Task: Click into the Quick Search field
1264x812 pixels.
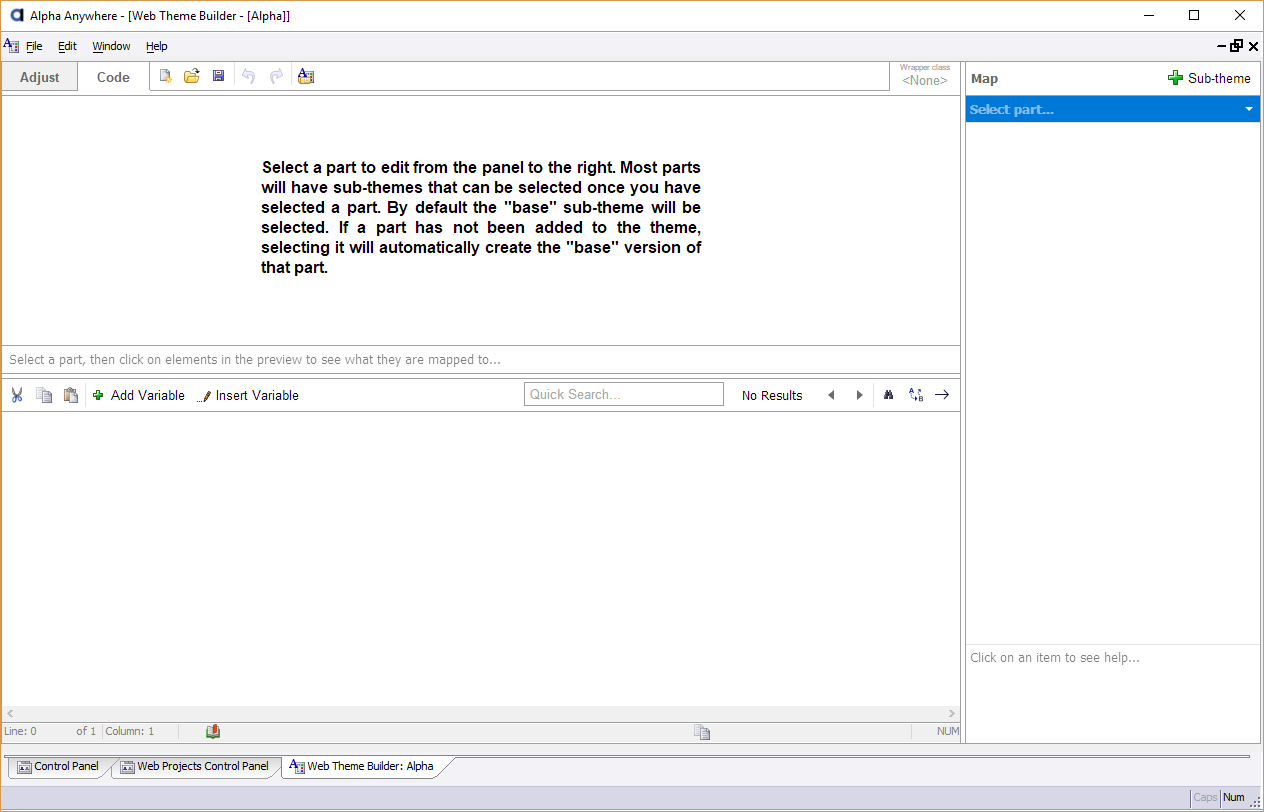Action: [x=624, y=394]
